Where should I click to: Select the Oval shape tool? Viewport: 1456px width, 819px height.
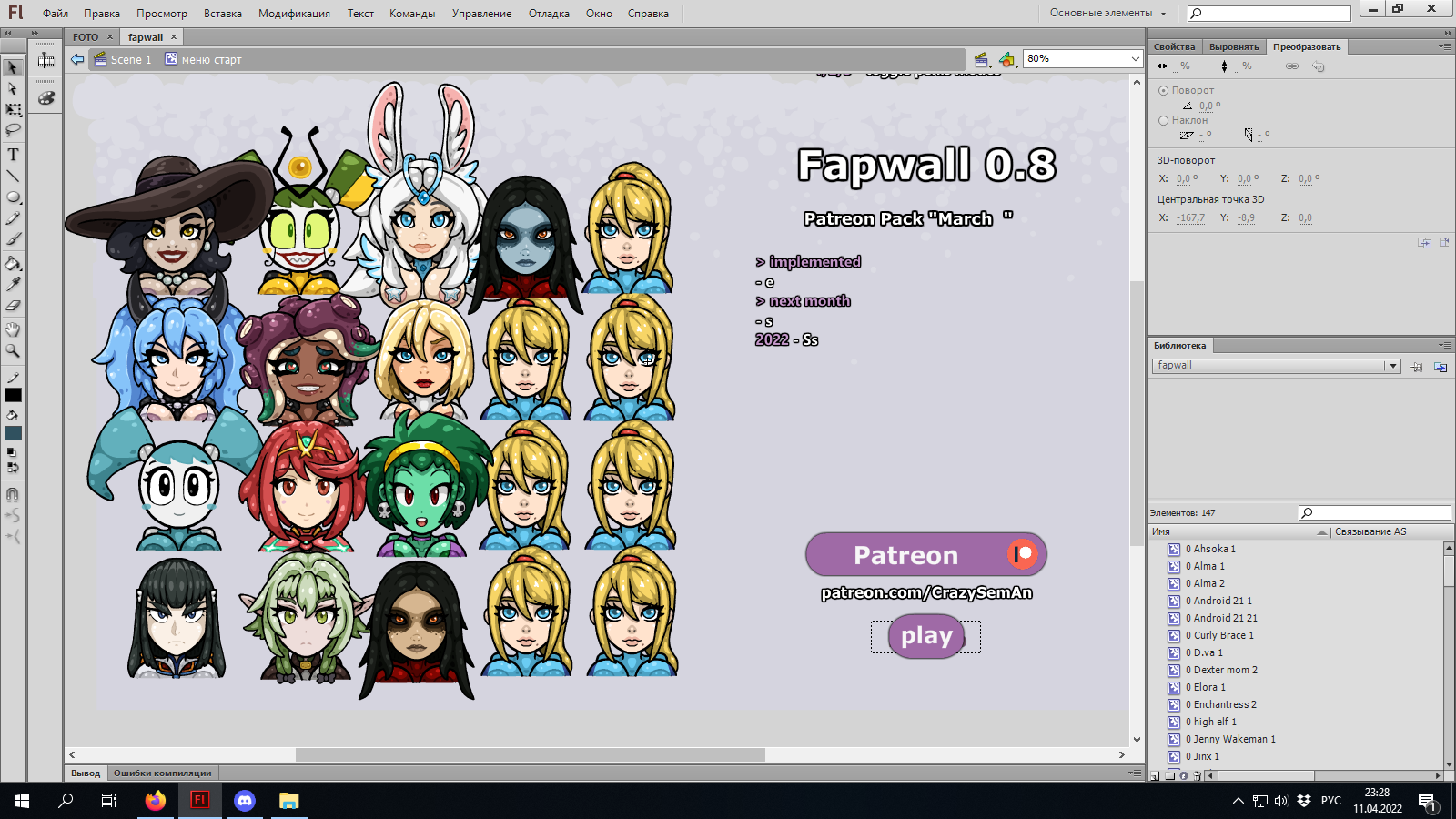point(13,197)
